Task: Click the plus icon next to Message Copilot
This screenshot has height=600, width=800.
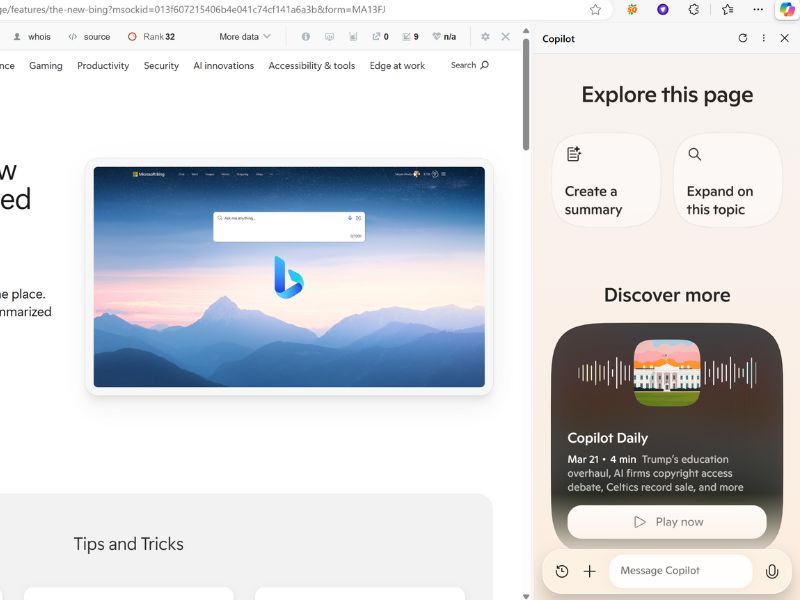Action: 590,571
